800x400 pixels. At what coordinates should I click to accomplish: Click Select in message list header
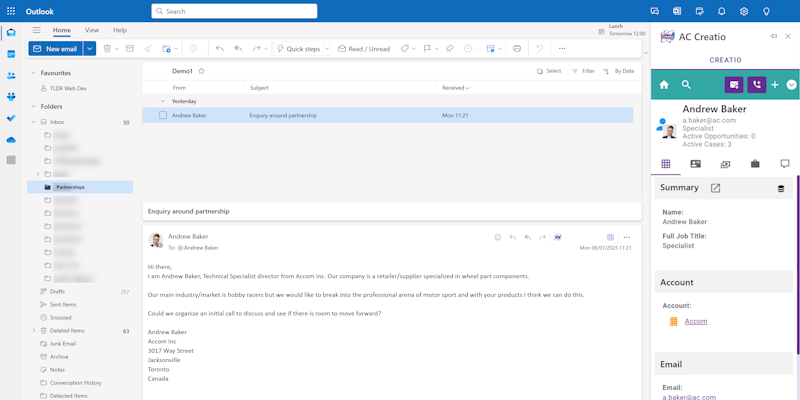coord(549,71)
